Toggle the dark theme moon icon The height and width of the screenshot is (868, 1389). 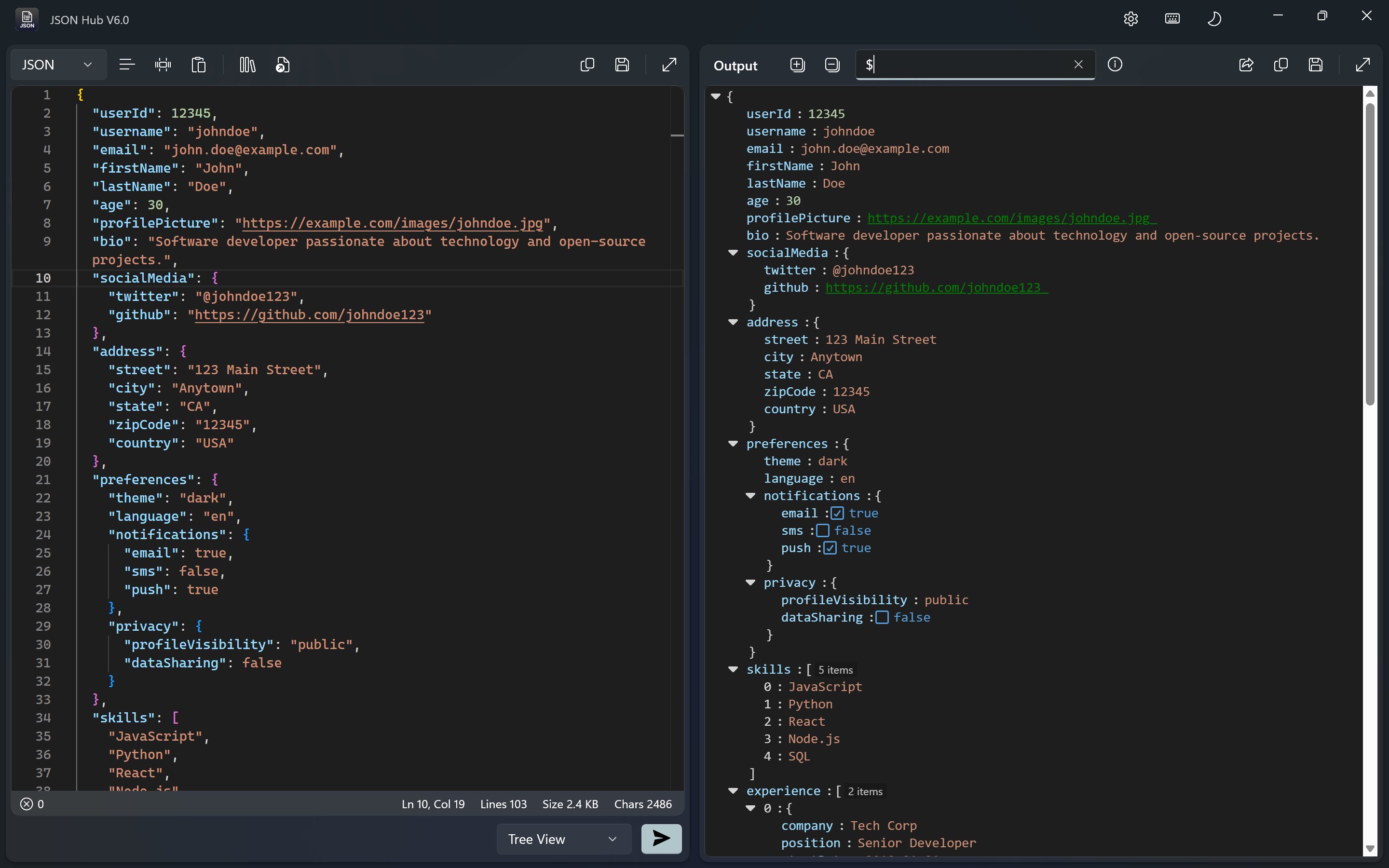coord(1215,18)
